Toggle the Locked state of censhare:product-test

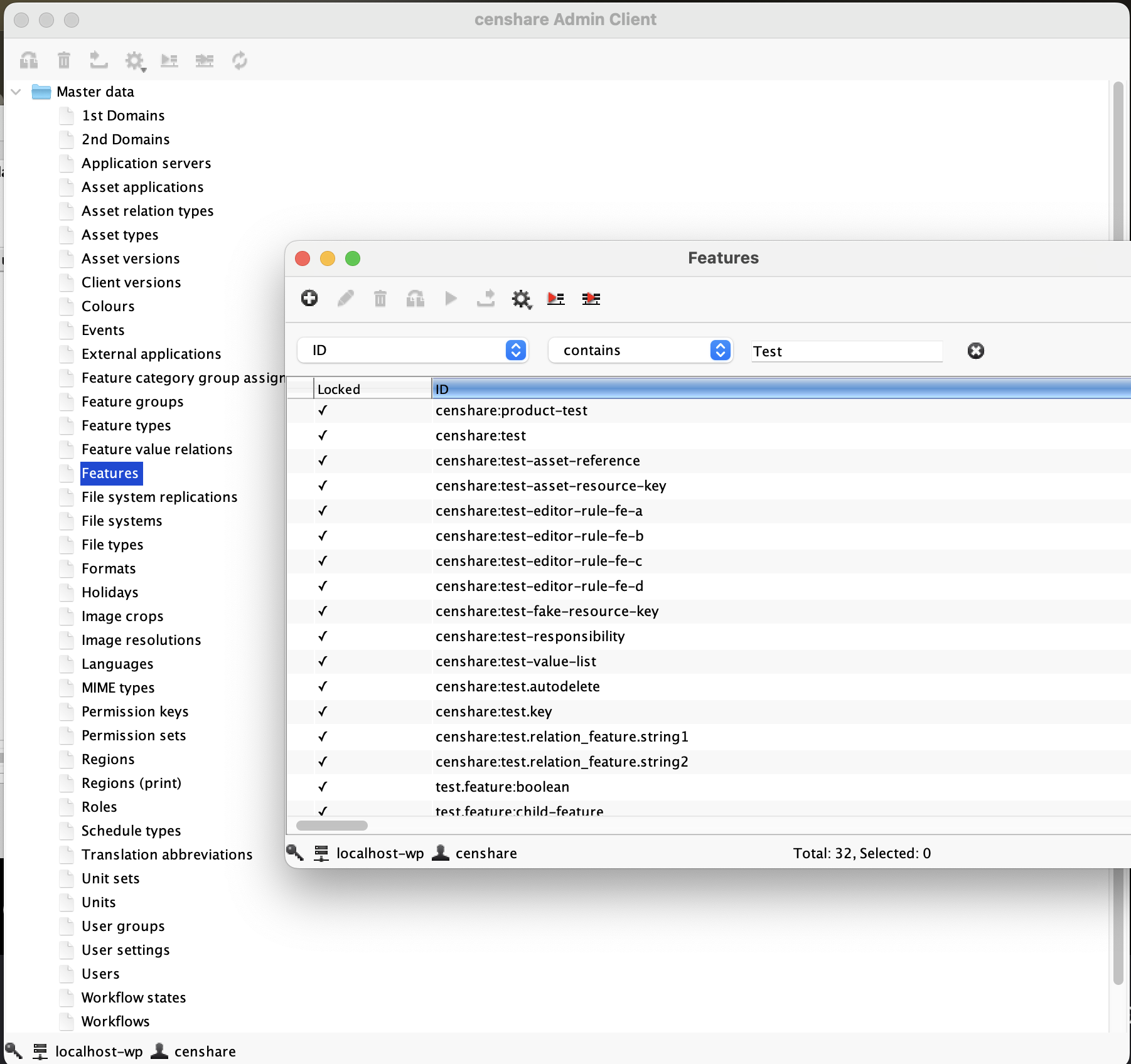pyautogui.click(x=323, y=410)
